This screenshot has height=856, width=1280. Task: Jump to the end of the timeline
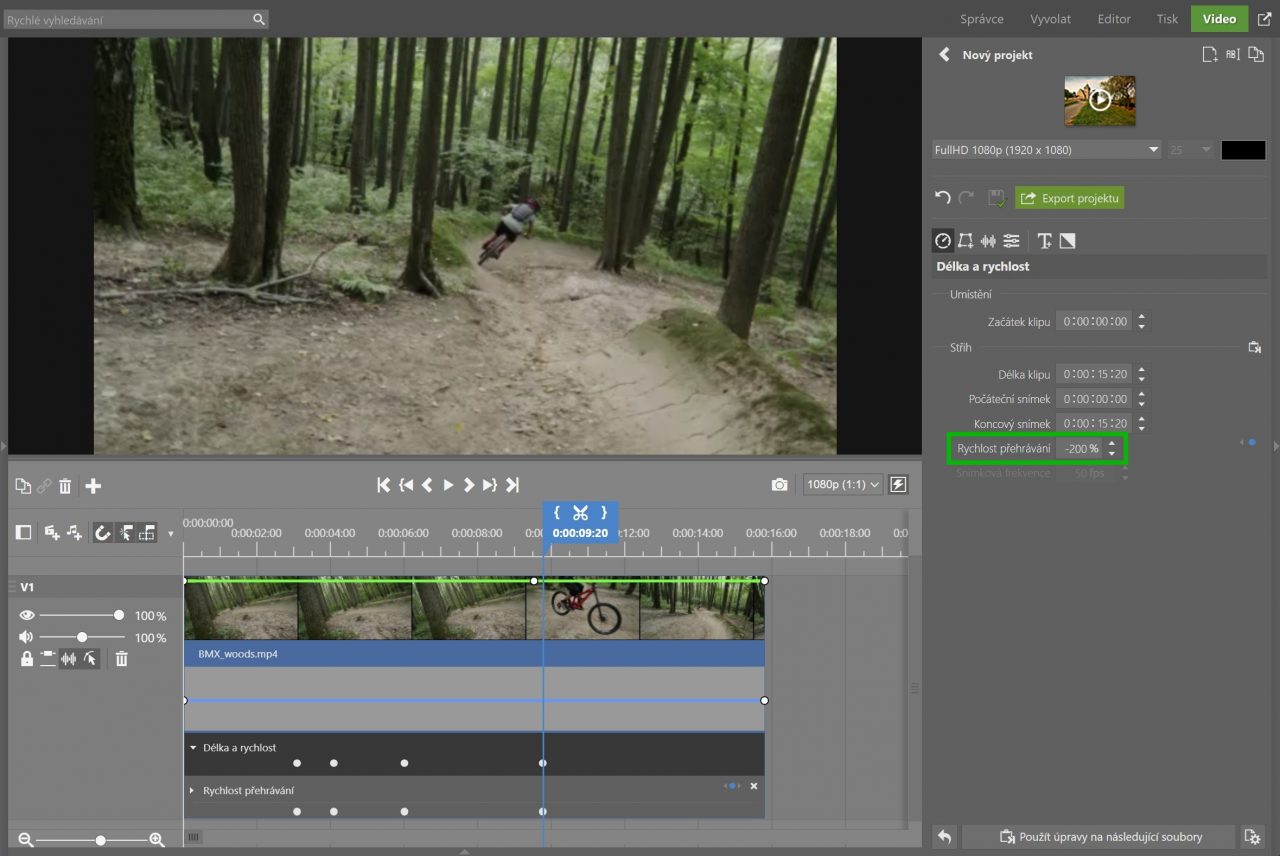[512, 485]
